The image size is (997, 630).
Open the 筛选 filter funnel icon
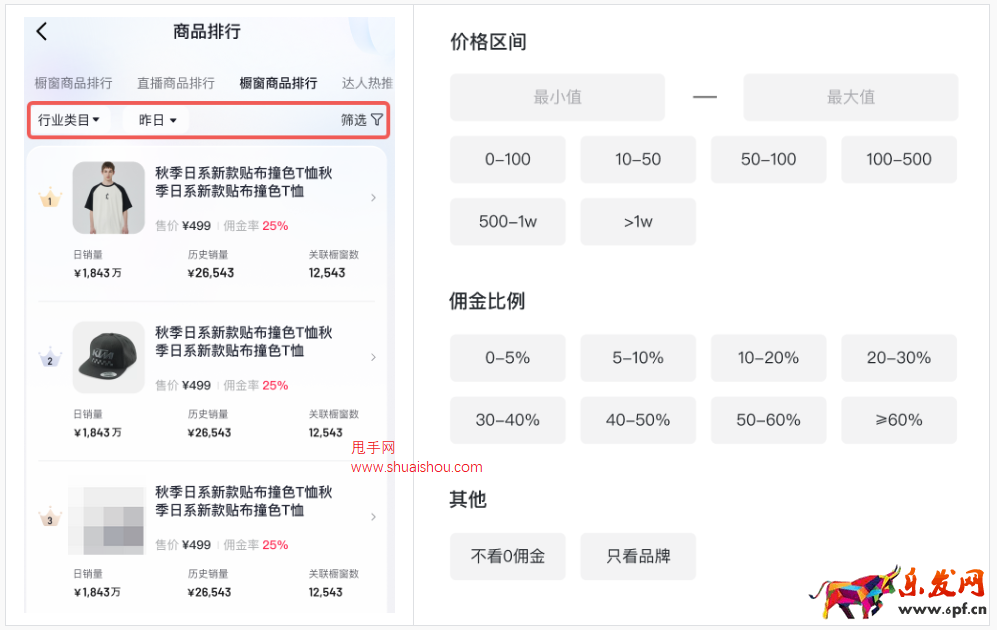[x=376, y=120]
